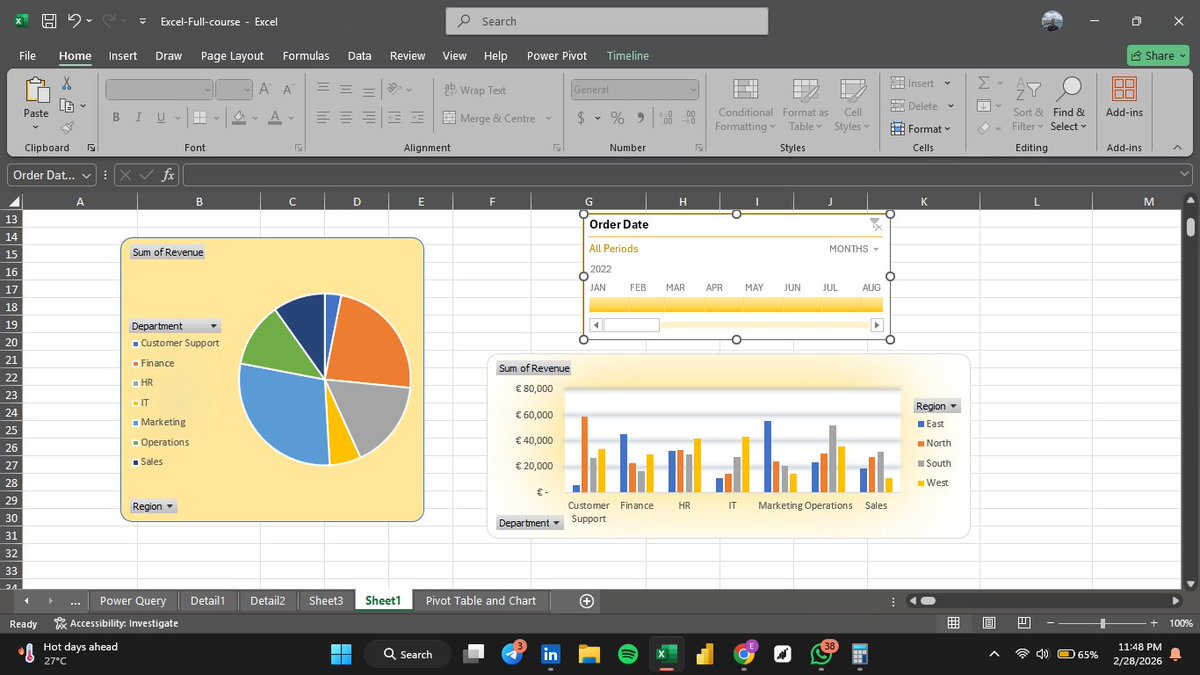Screen dimensions: 1200x675
Task: Open the Calculator app in taskbar
Action: tap(859, 654)
